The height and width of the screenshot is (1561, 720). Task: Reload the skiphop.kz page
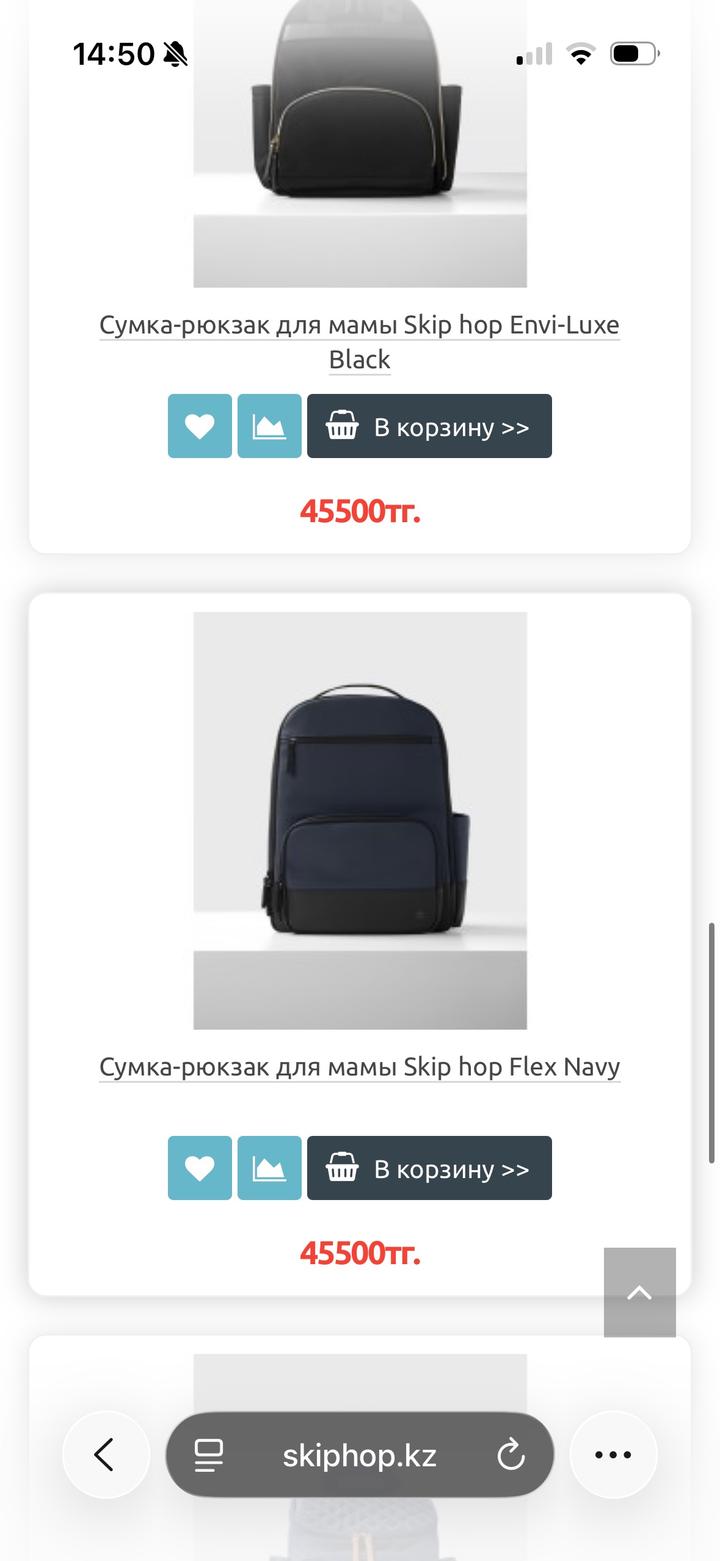pyautogui.click(x=511, y=1455)
